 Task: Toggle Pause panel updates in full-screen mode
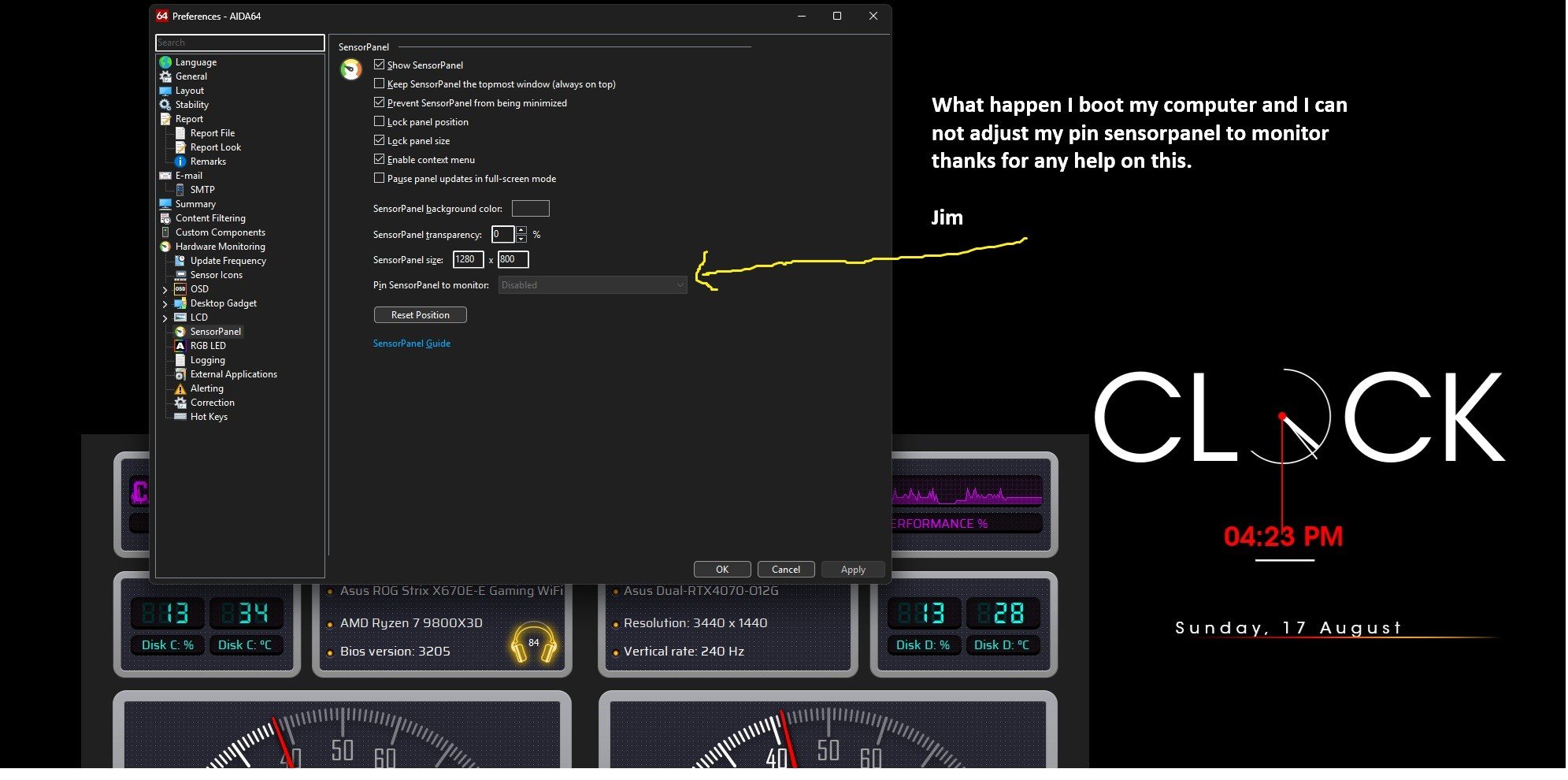[379, 178]
